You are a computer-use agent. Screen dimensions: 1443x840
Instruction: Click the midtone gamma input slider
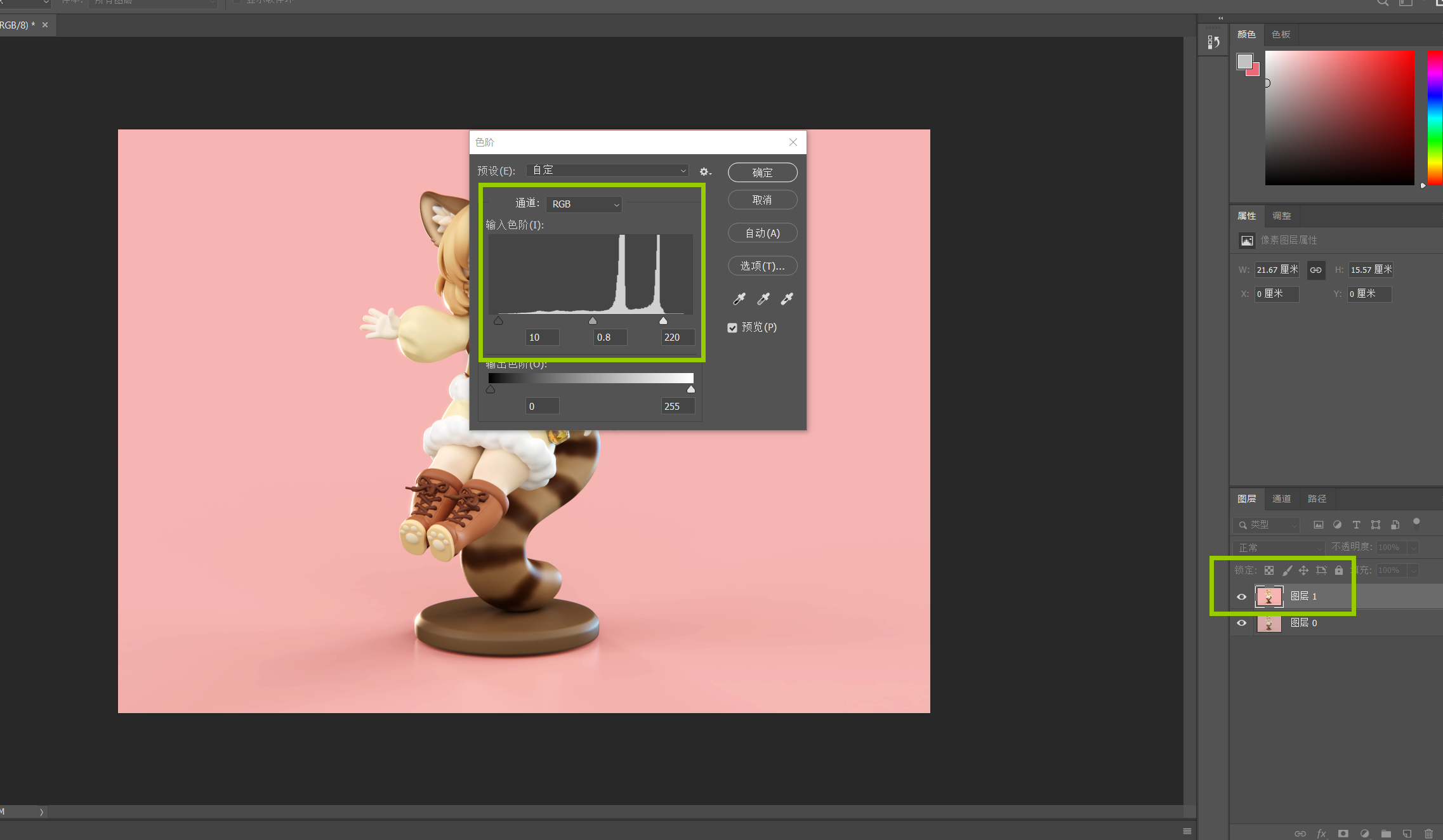click(x=593, y=321)
